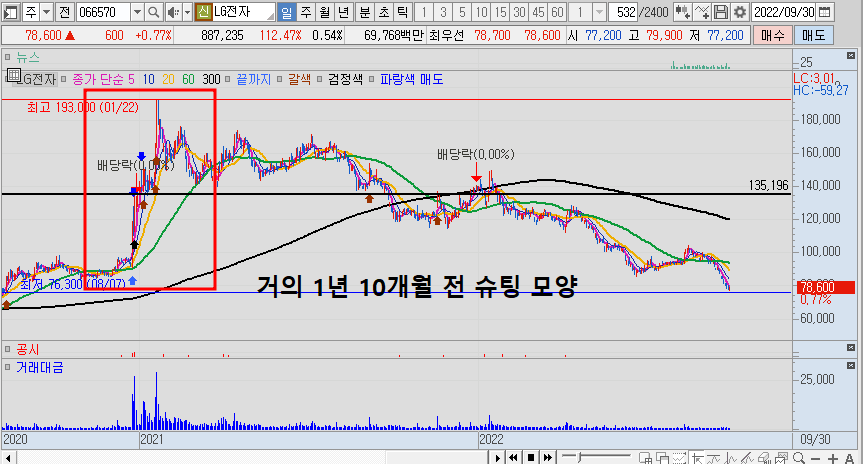Click the 종가 단순 moving average label

[98, 79]
